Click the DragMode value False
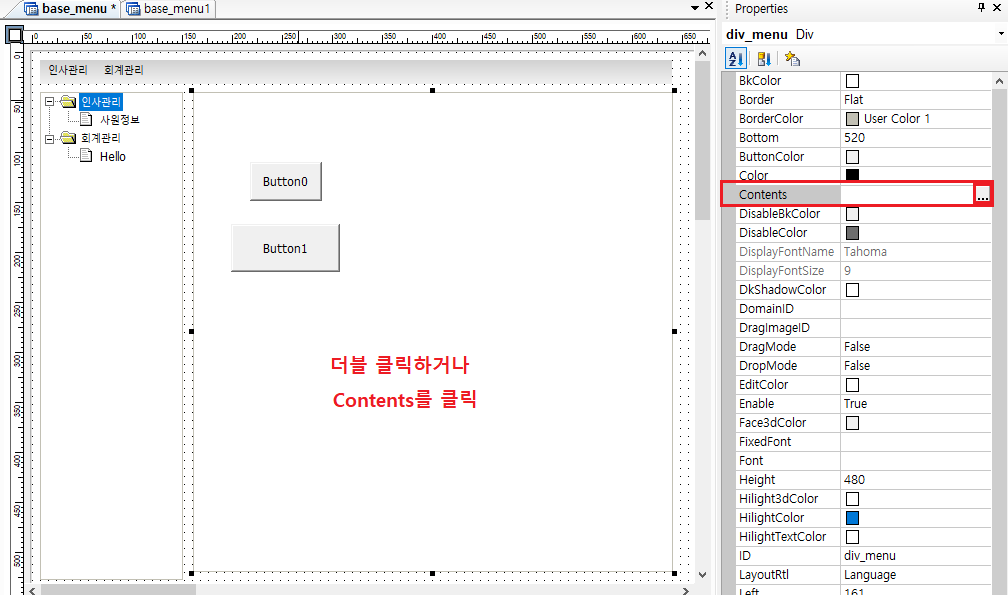The image size is (1008, 595). (x=857, y=347)
